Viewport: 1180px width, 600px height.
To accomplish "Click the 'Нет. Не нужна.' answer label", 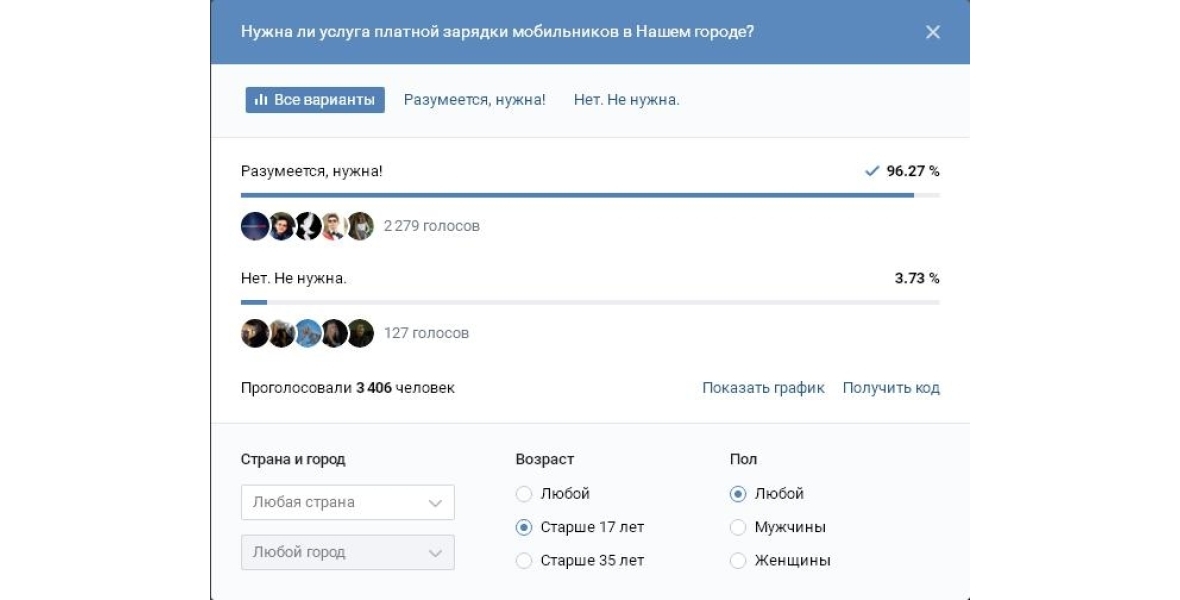I will click(x=293, y=278).
